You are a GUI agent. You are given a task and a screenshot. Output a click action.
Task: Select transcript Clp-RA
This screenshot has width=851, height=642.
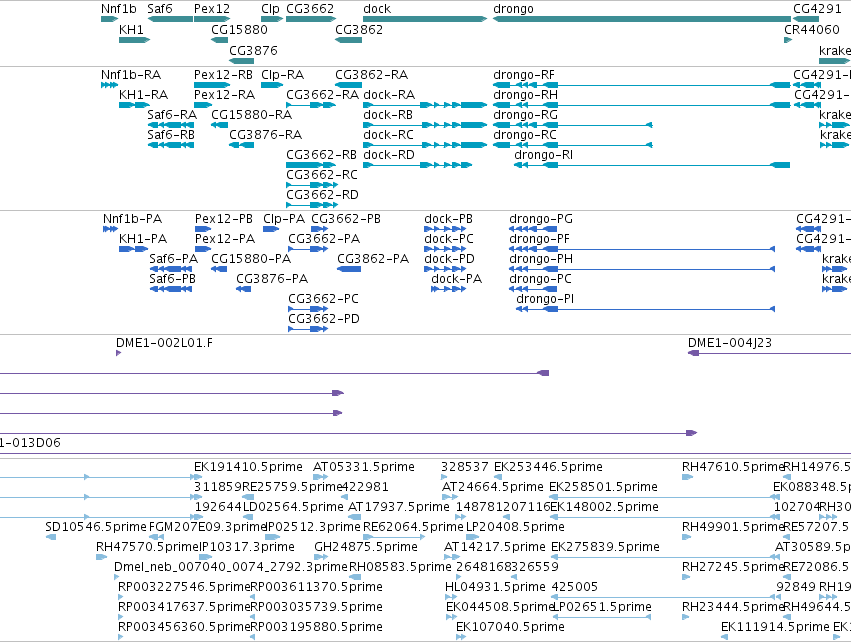point(282,74)
